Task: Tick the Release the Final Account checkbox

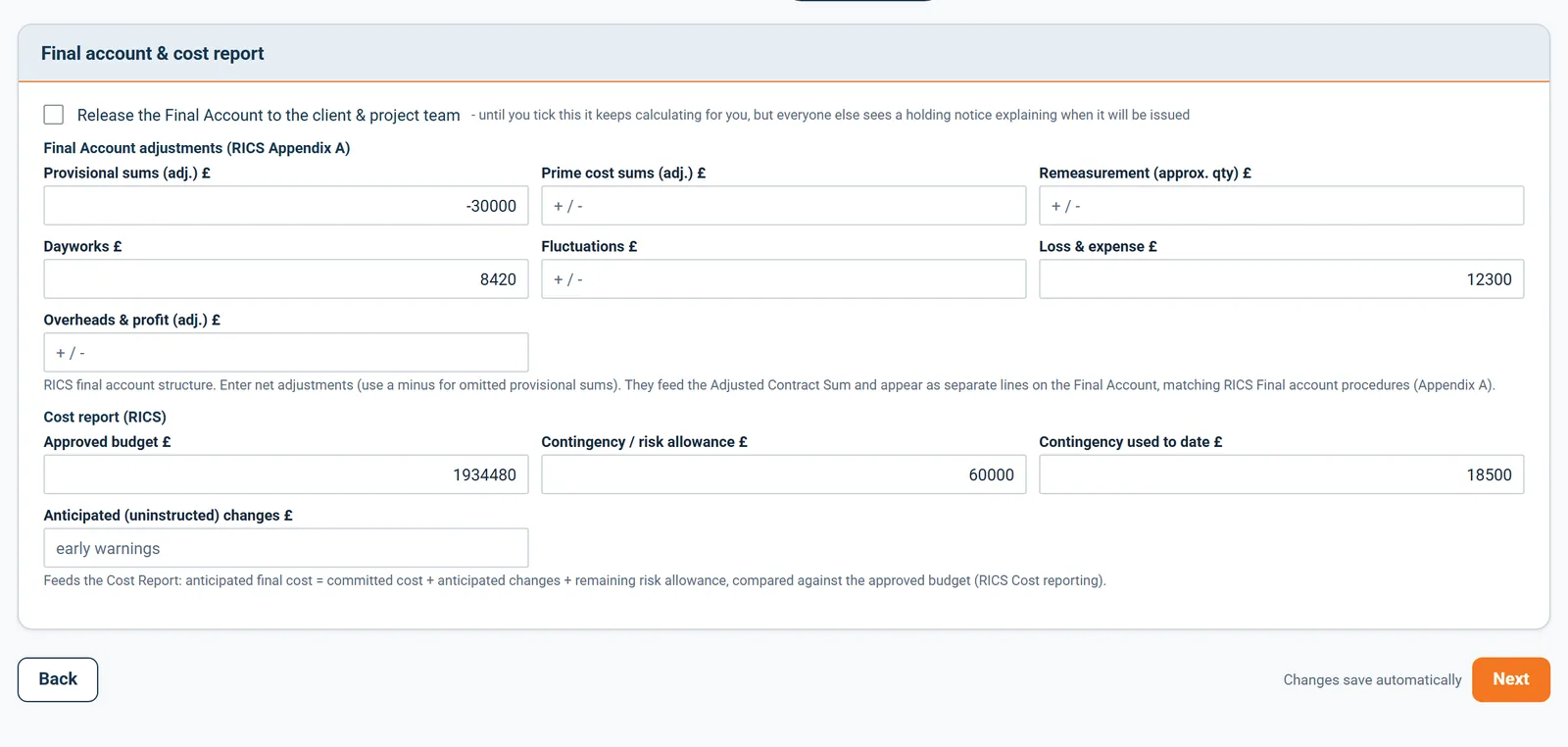Action: coord(54,115)
